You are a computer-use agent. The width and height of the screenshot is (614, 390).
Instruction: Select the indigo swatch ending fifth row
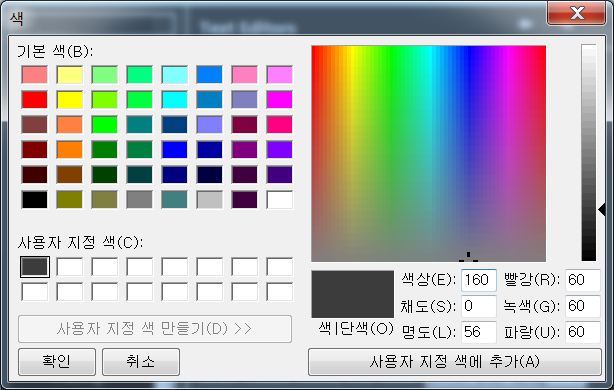(x=280, y=175)
